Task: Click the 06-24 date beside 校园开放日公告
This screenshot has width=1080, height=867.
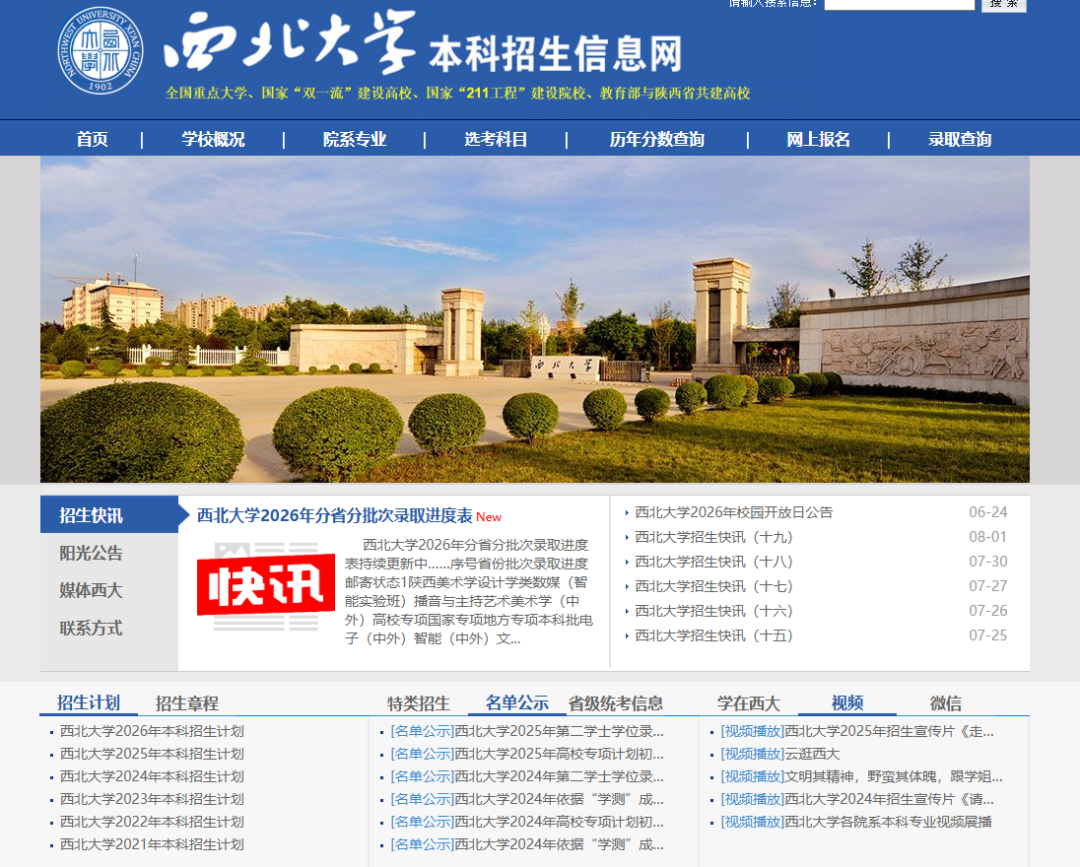Action: click(988, 512)
